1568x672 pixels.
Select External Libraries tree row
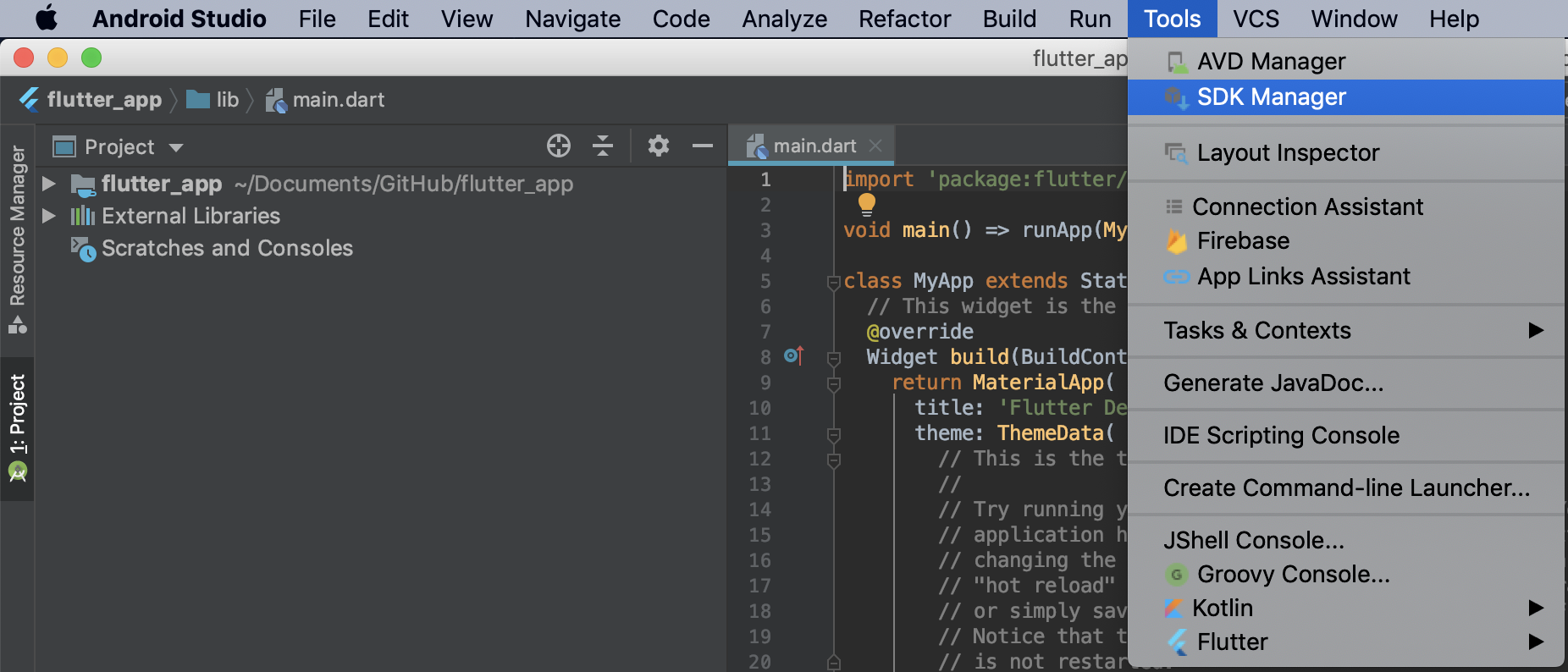[381, 216]
